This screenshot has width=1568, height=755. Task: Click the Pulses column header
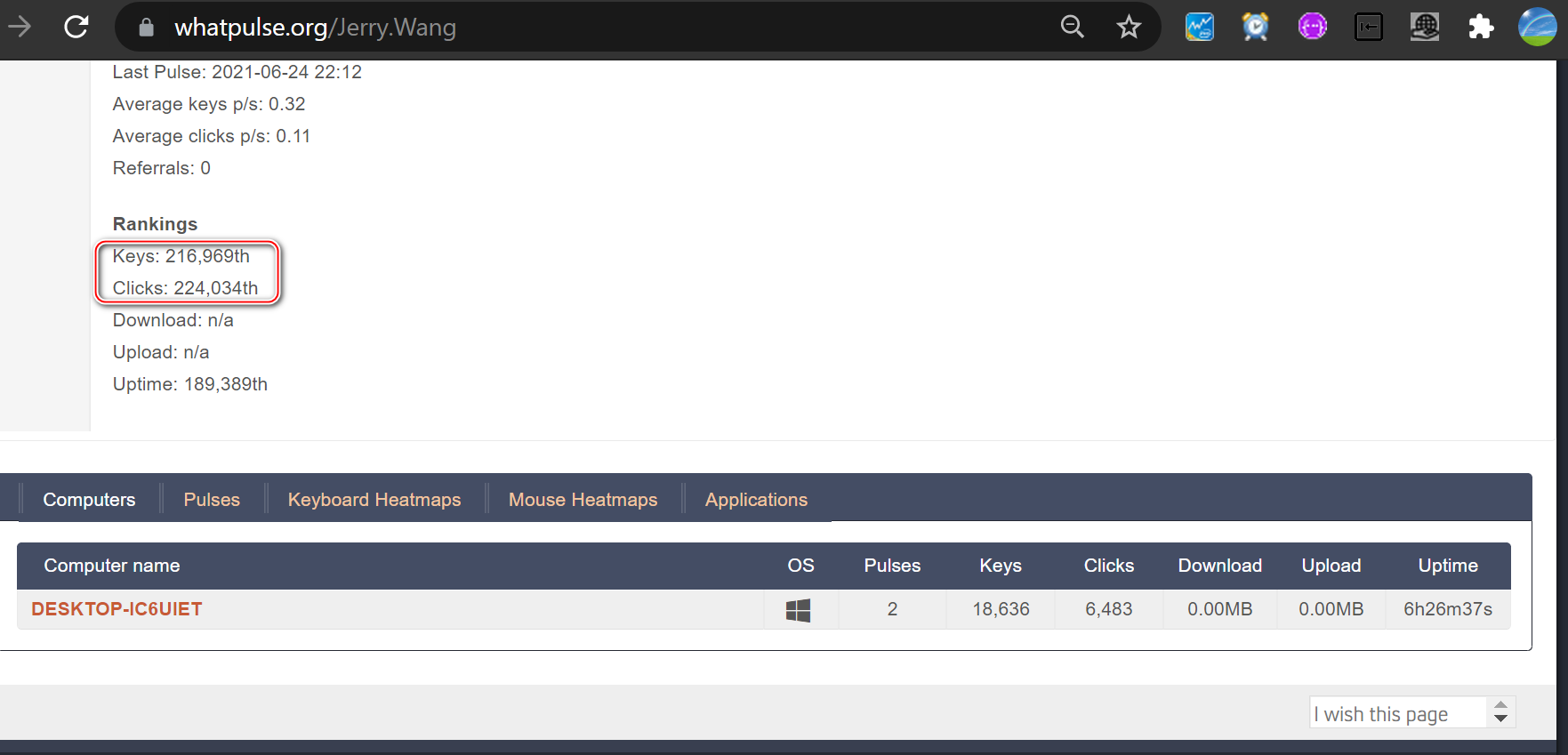(x=892, y=566)
